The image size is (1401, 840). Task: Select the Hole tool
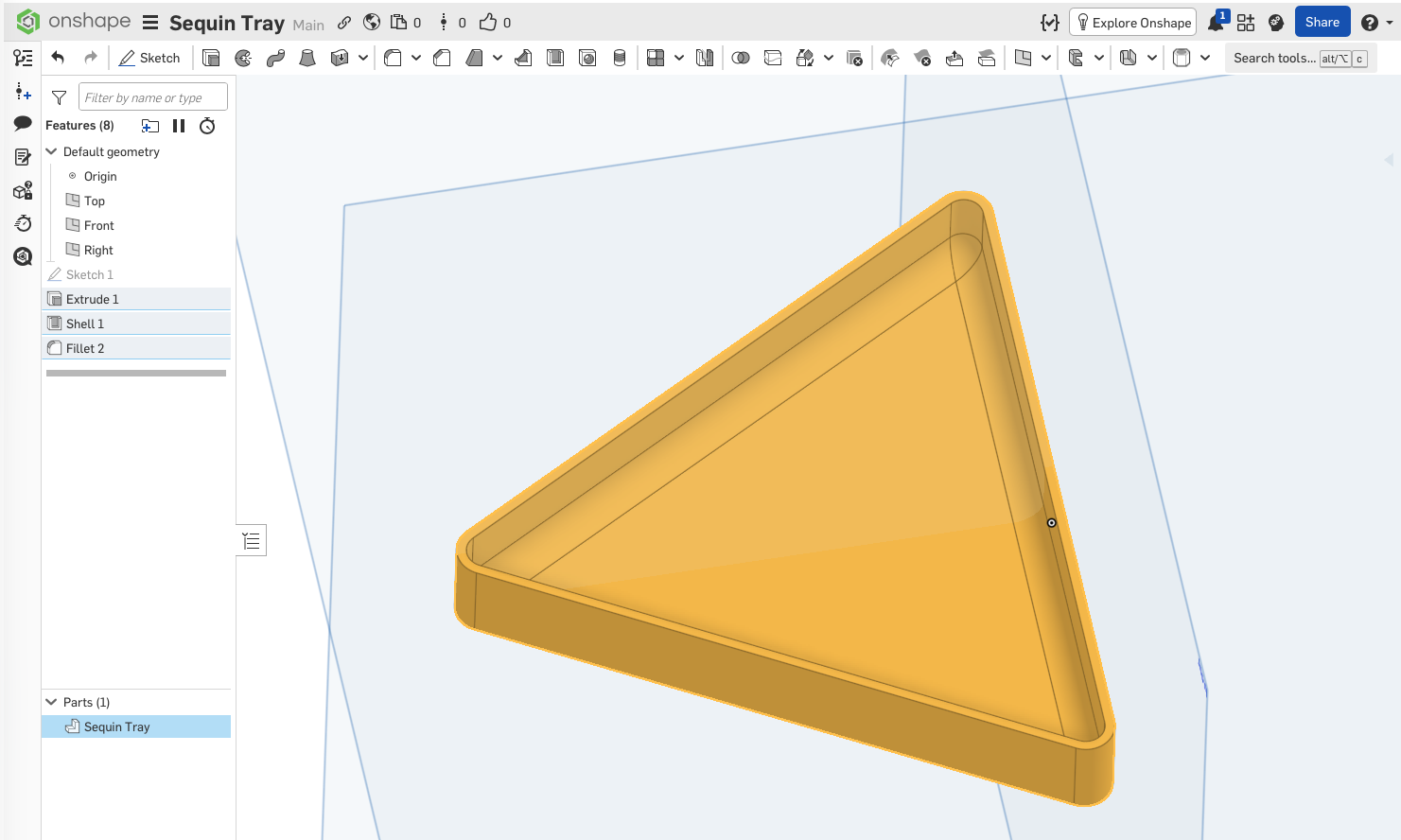coord(587,58)
